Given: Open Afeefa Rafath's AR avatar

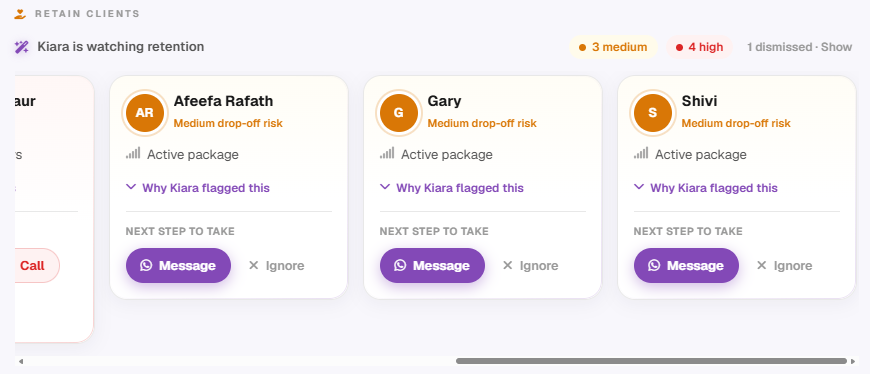Looking at the screenshot, I should pyautogui.click(x=144, y=113).
